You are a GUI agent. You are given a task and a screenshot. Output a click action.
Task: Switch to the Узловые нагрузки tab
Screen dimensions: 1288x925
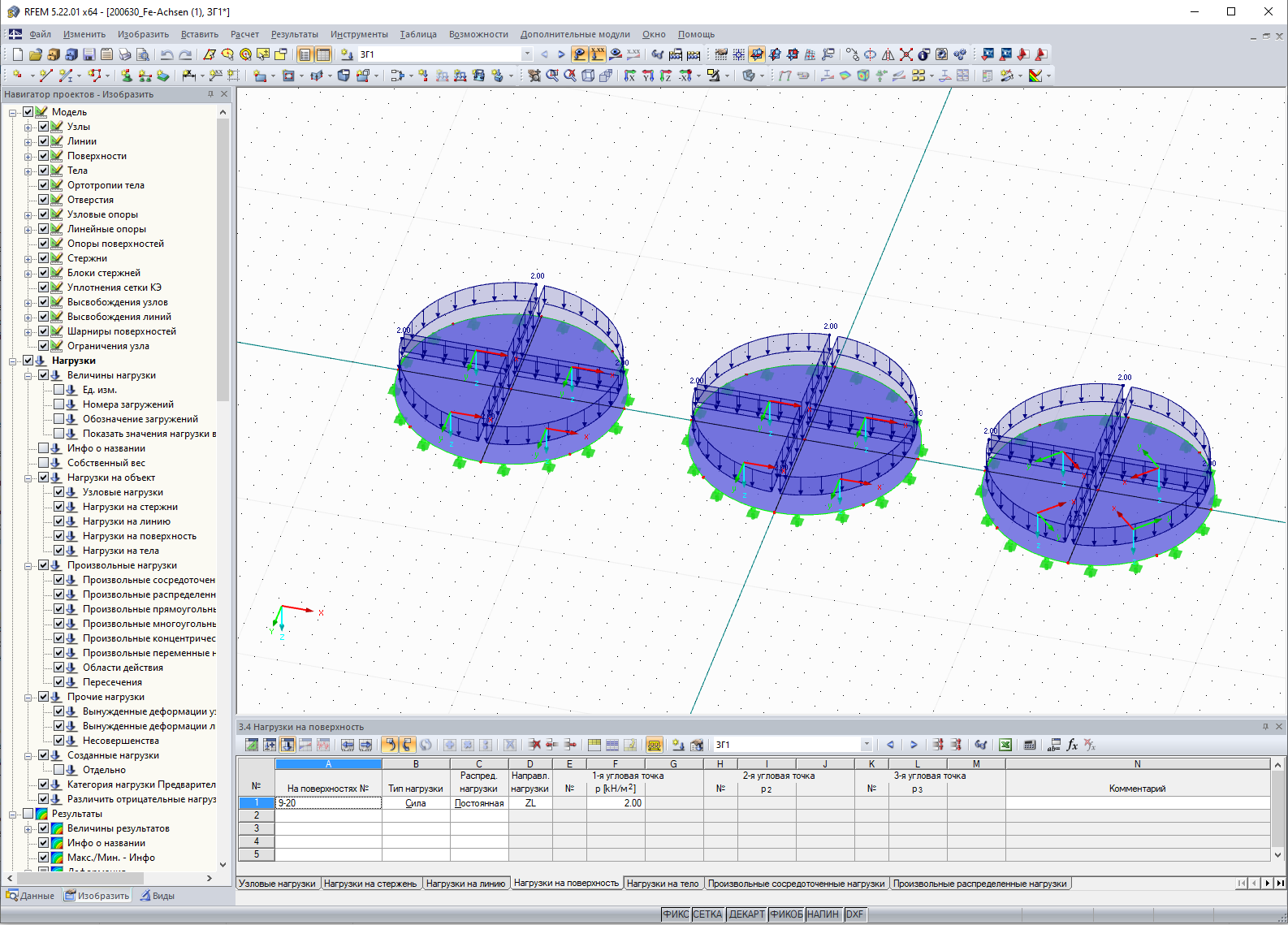tap(278, 884)
